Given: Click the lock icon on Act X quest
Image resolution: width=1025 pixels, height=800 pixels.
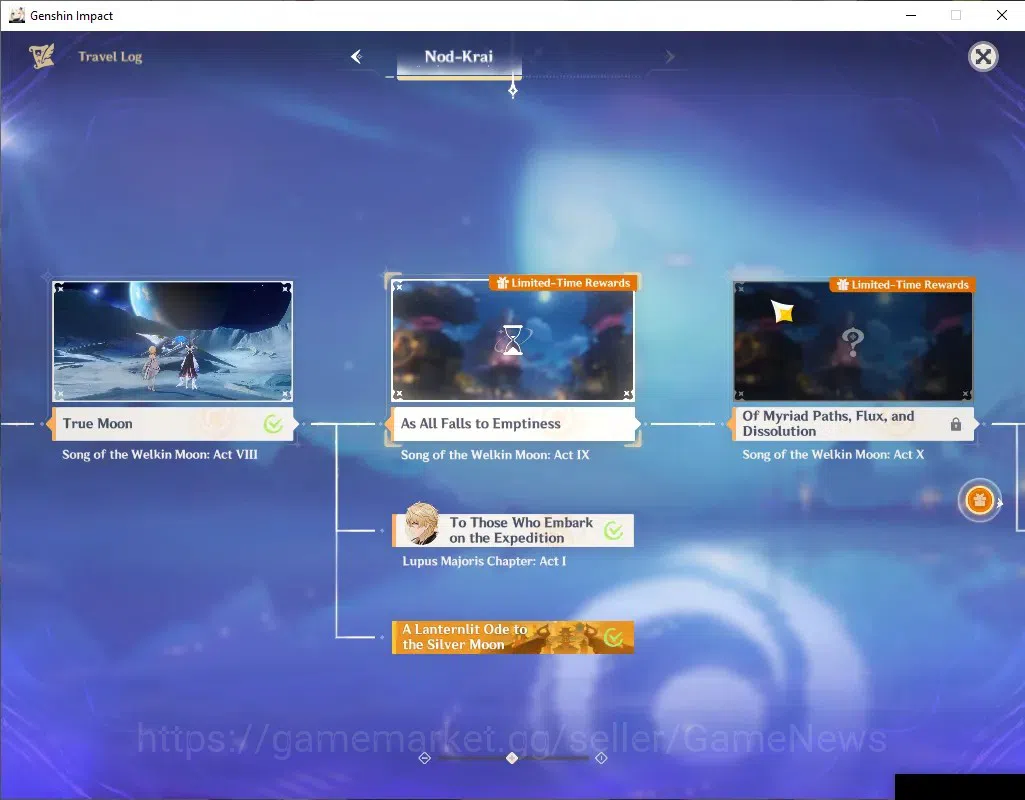Looking at the screenshot, I should [x=956, y=424].
